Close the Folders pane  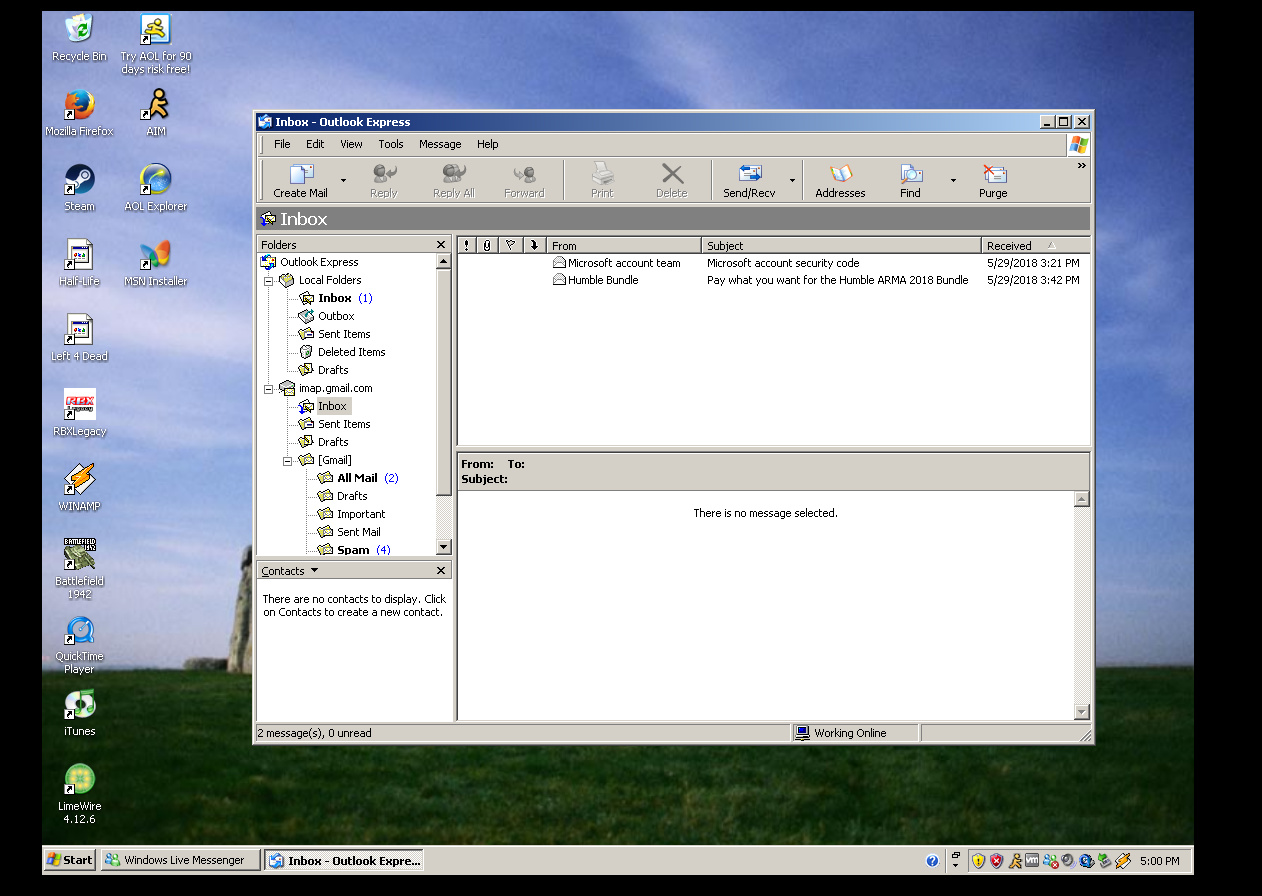(x=441, y=245)
